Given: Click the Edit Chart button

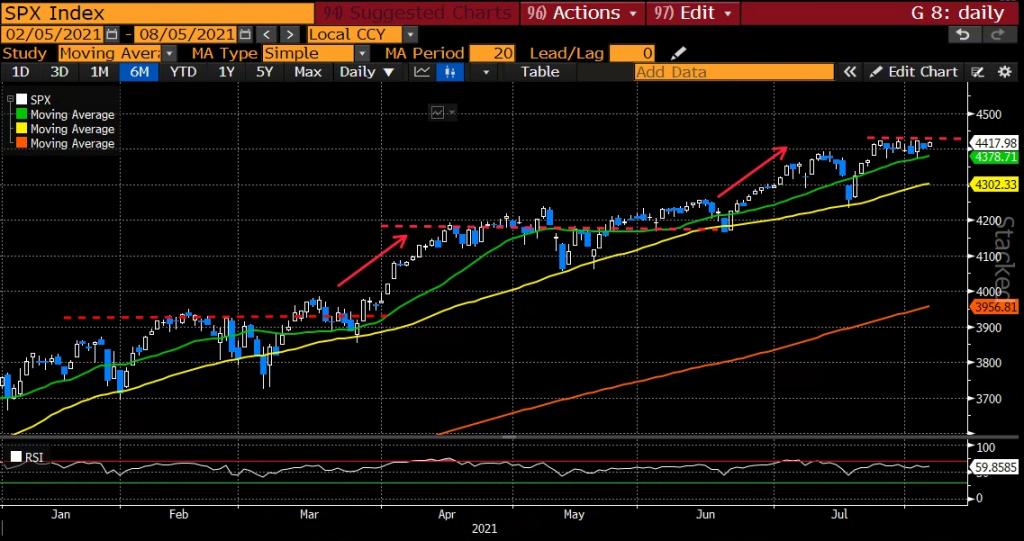Looking at the screenshot, I should (x=914, y=72).
